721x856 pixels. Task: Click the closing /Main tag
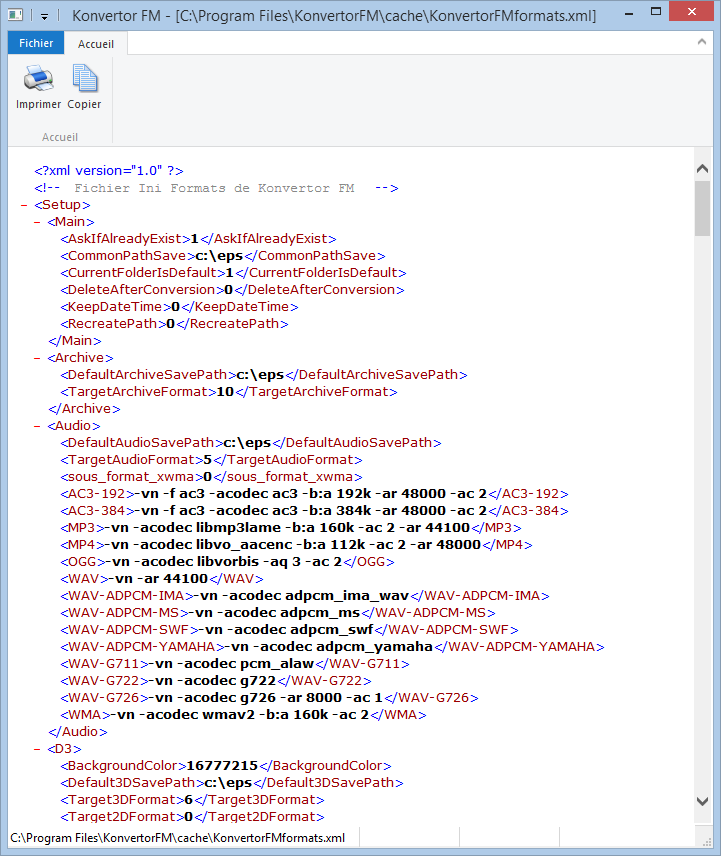click(75, 341)
